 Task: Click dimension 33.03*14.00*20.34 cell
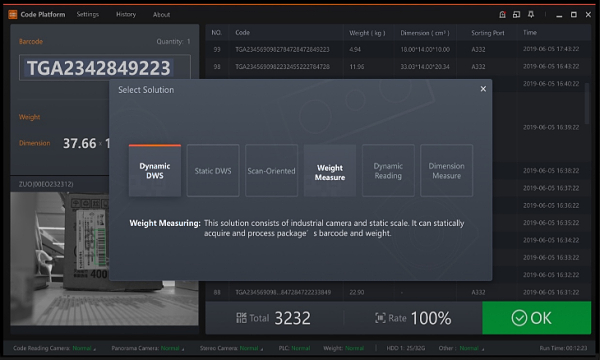[x=425, y=67]
